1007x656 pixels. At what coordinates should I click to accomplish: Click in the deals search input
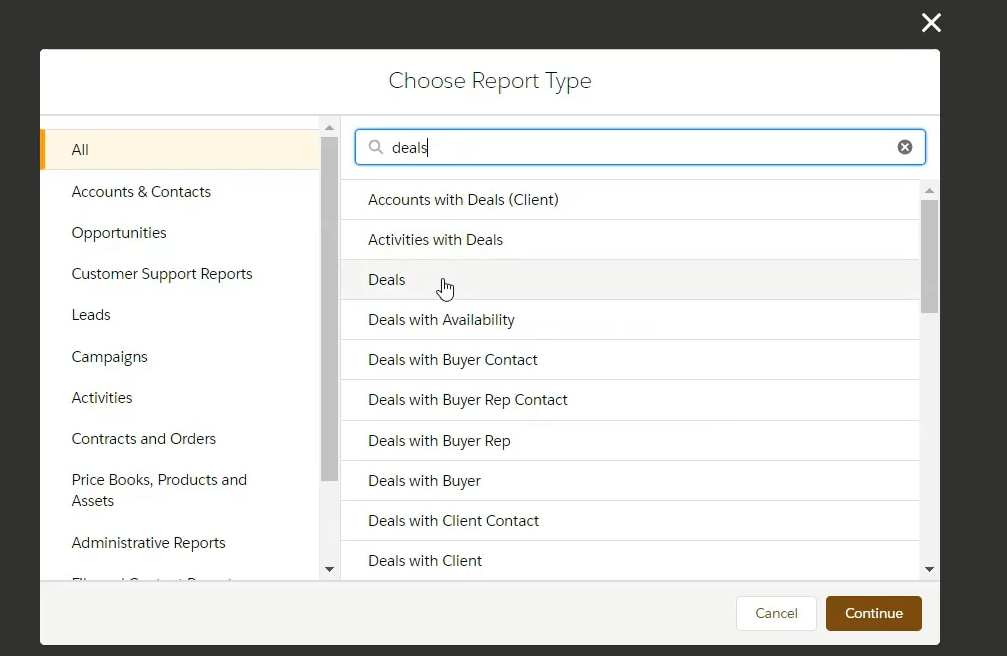coord(640,147)
